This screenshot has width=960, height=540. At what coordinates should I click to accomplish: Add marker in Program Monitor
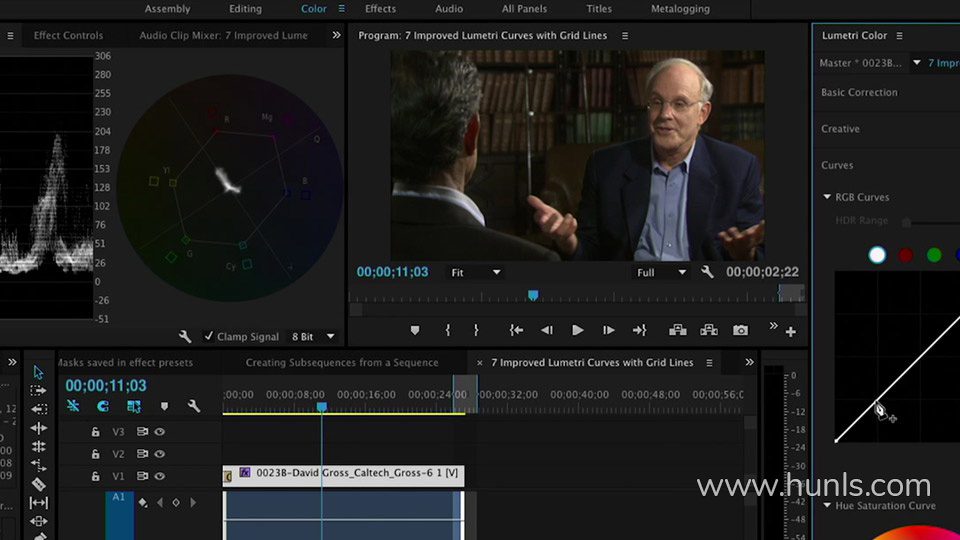click(415, 330)
